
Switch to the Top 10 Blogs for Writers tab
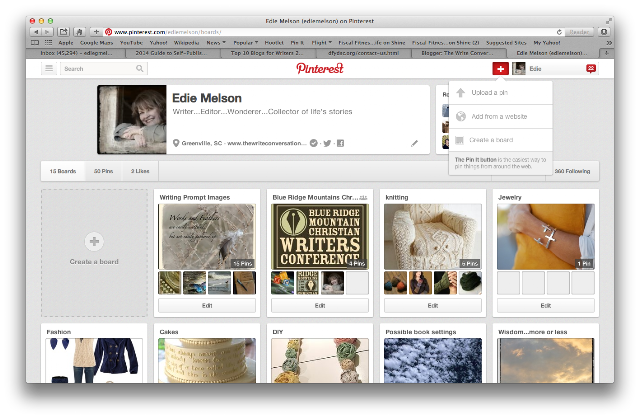coord(269,53)
